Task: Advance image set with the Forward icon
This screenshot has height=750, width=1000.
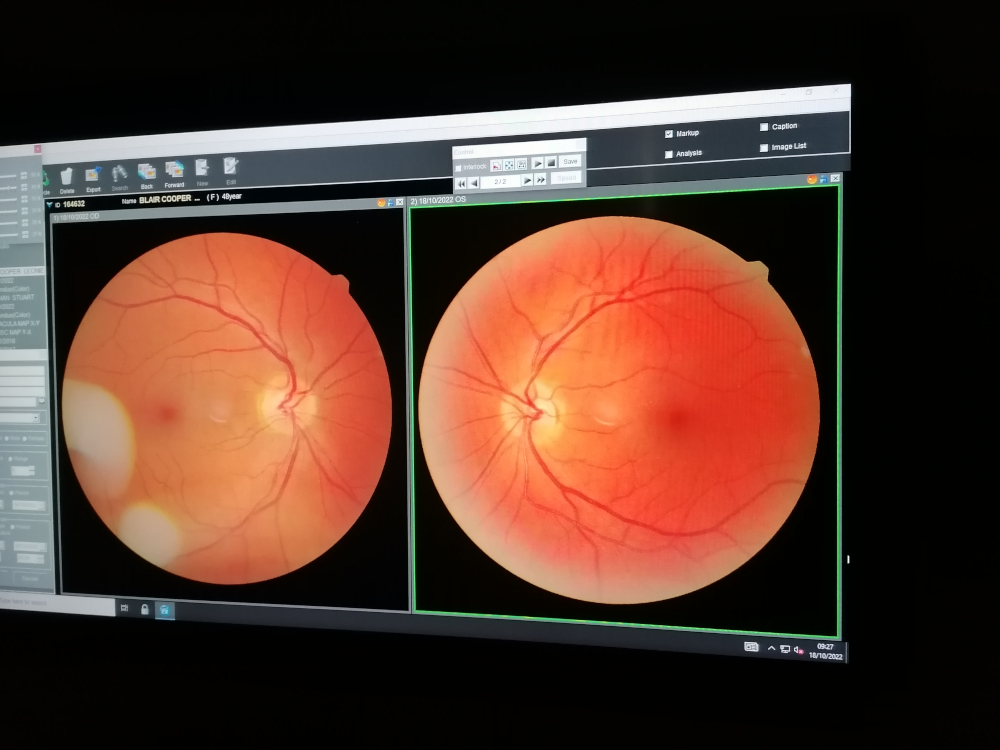Action: point(174,171)
